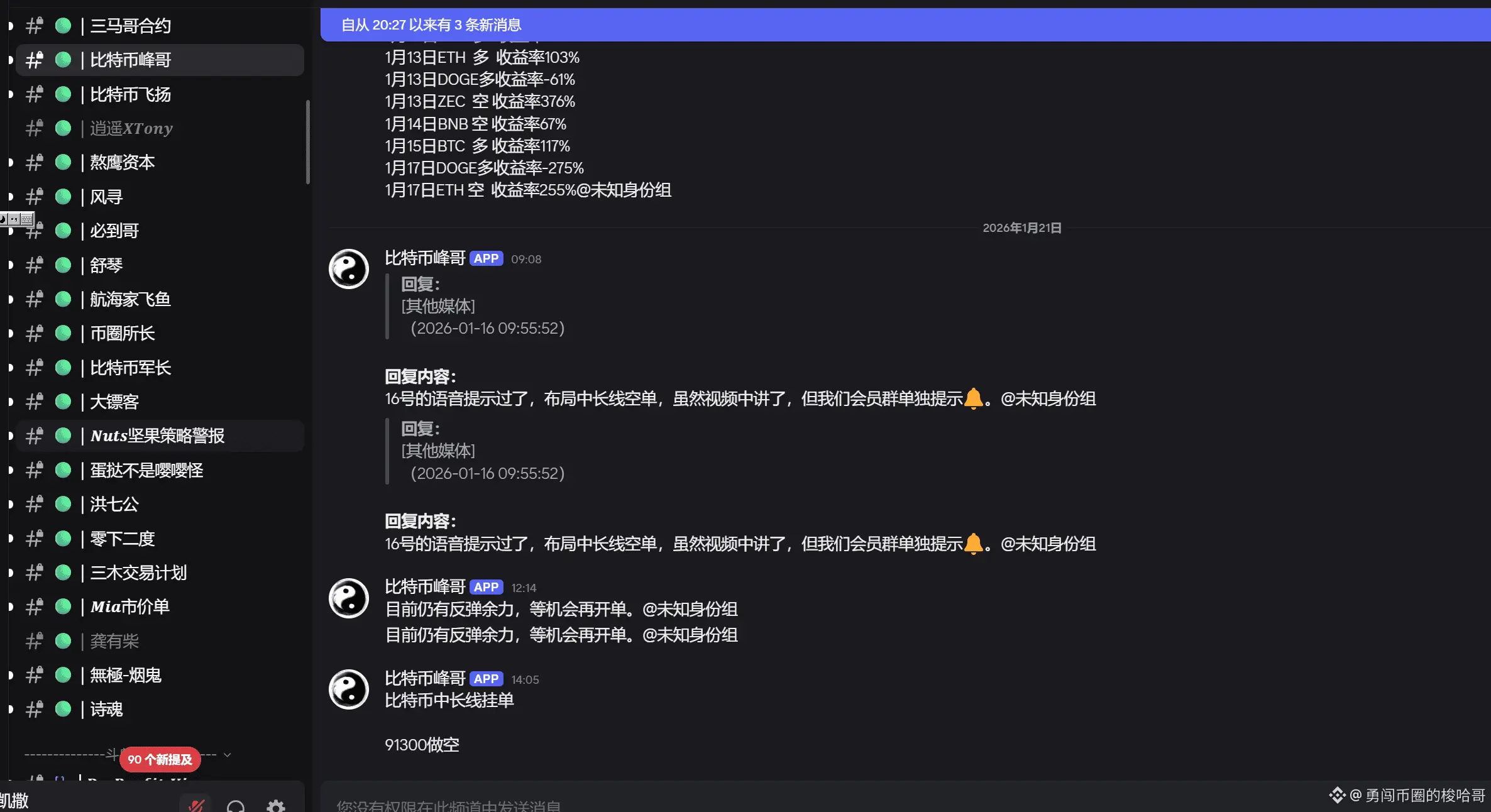Click the 比特币峰哥 avatar on the 09:08 message

tap(349, 269)
